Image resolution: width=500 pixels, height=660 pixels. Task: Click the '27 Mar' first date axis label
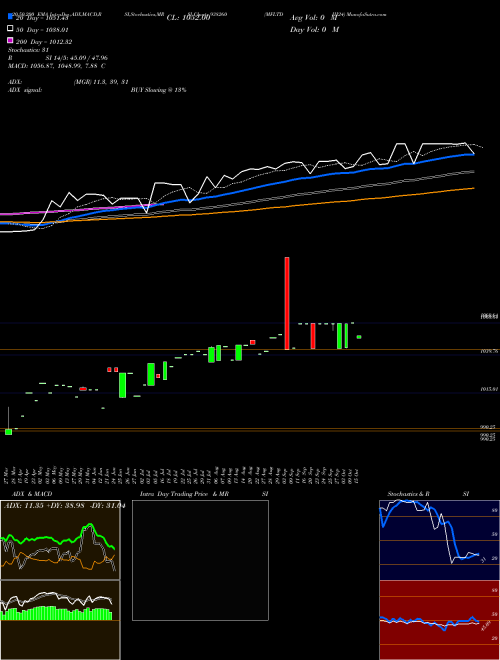pyautogui.click(x=7, y=475)
